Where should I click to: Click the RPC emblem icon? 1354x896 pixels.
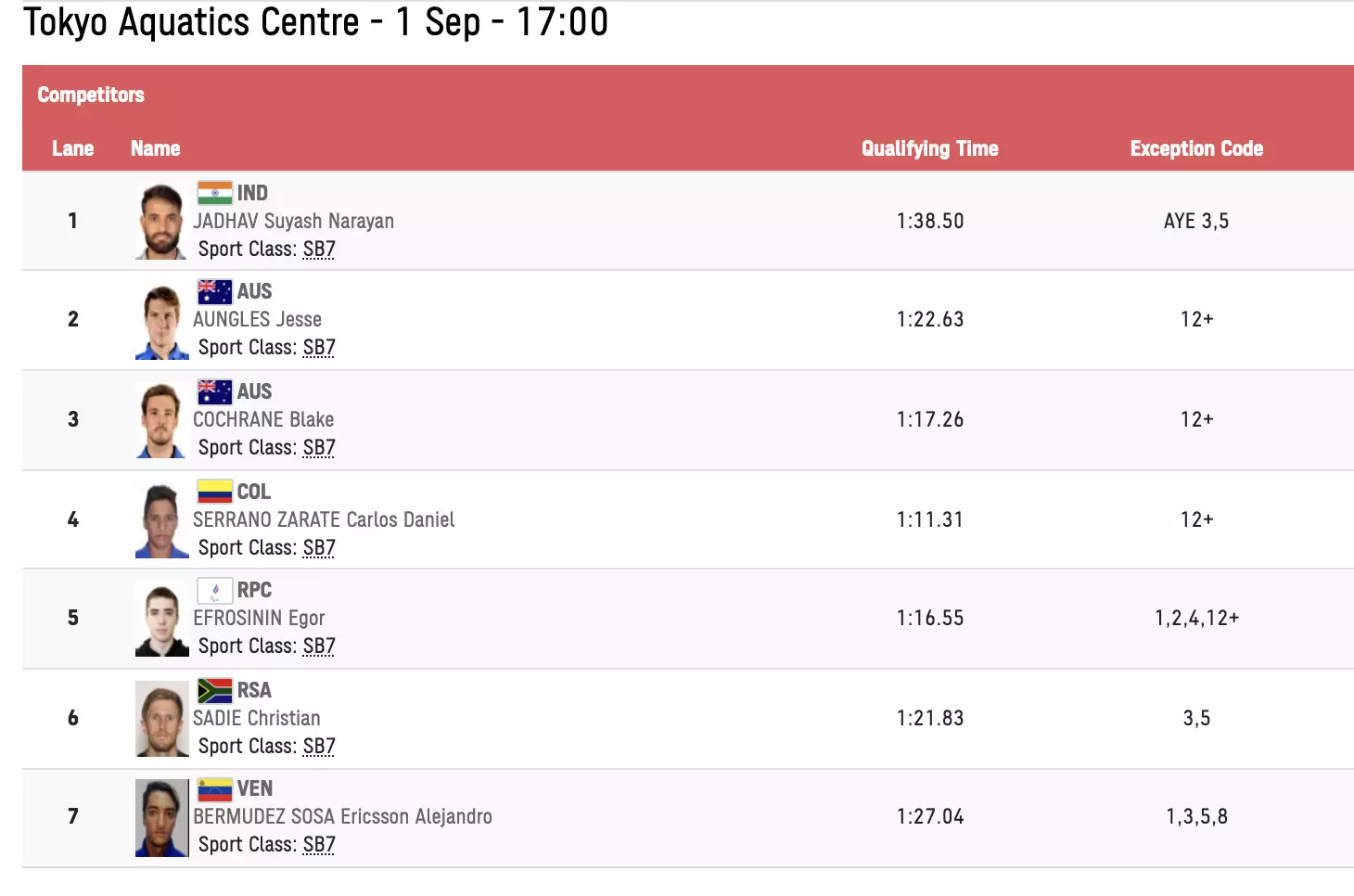pos(214,590)
